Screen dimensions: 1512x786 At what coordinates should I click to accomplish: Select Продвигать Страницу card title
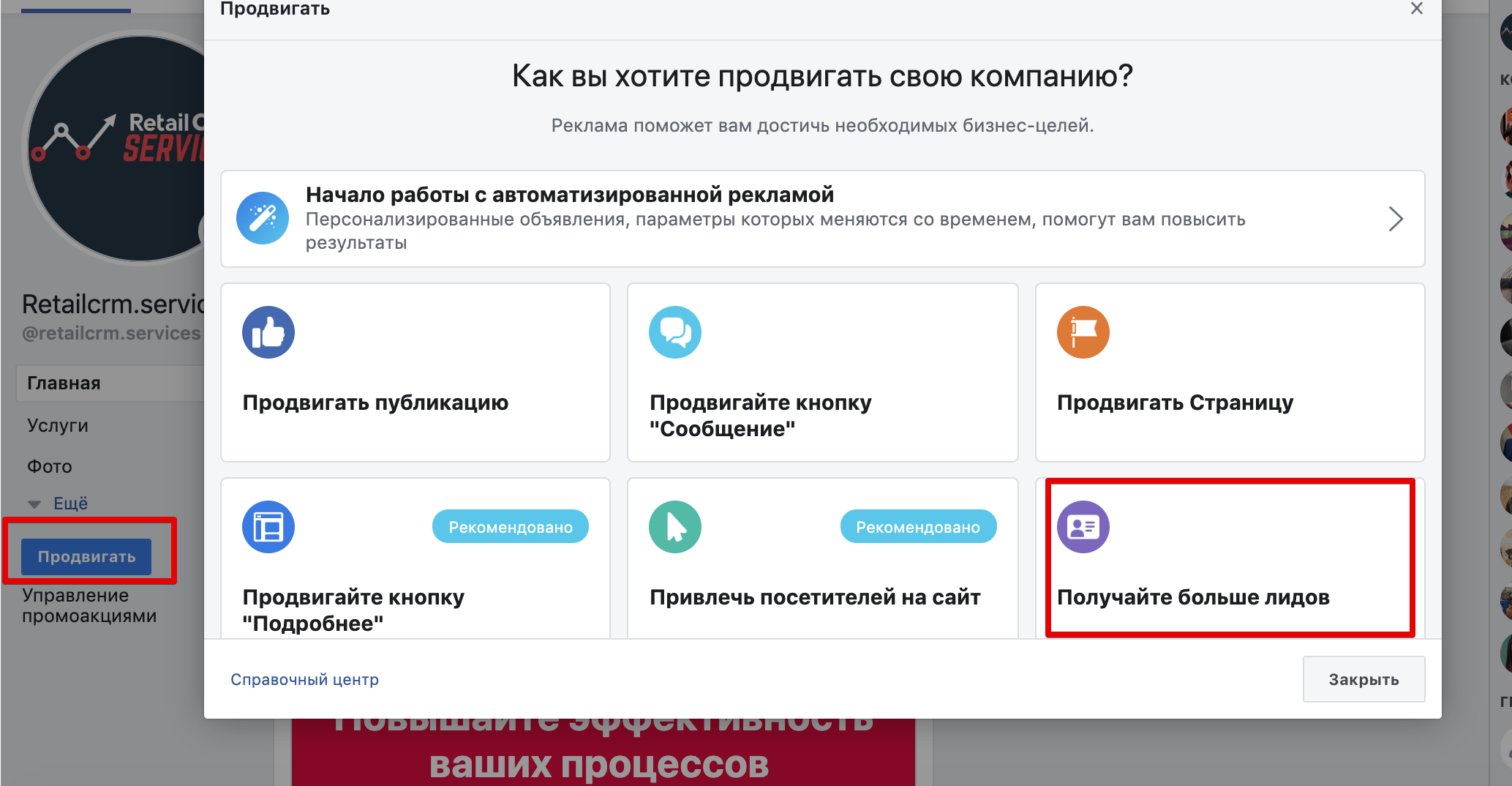pyautogui.click(x=1176, y=403)
